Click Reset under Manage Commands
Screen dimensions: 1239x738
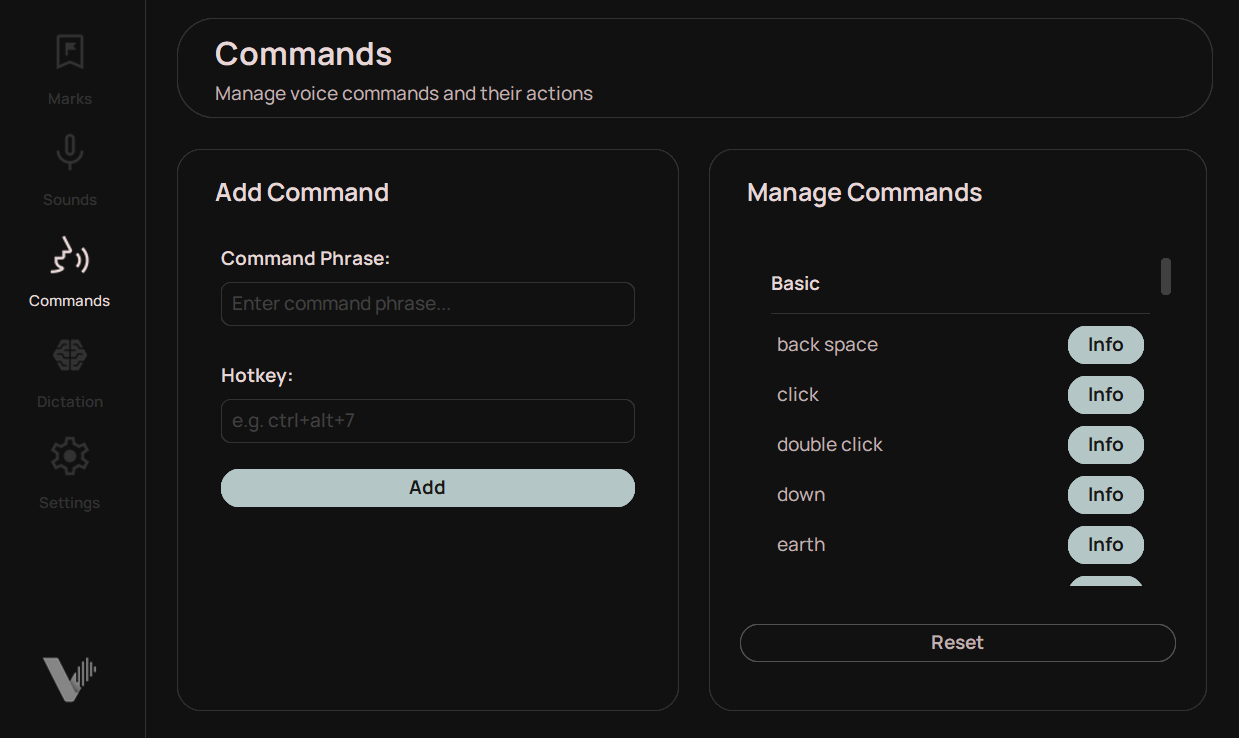(957, 643)
